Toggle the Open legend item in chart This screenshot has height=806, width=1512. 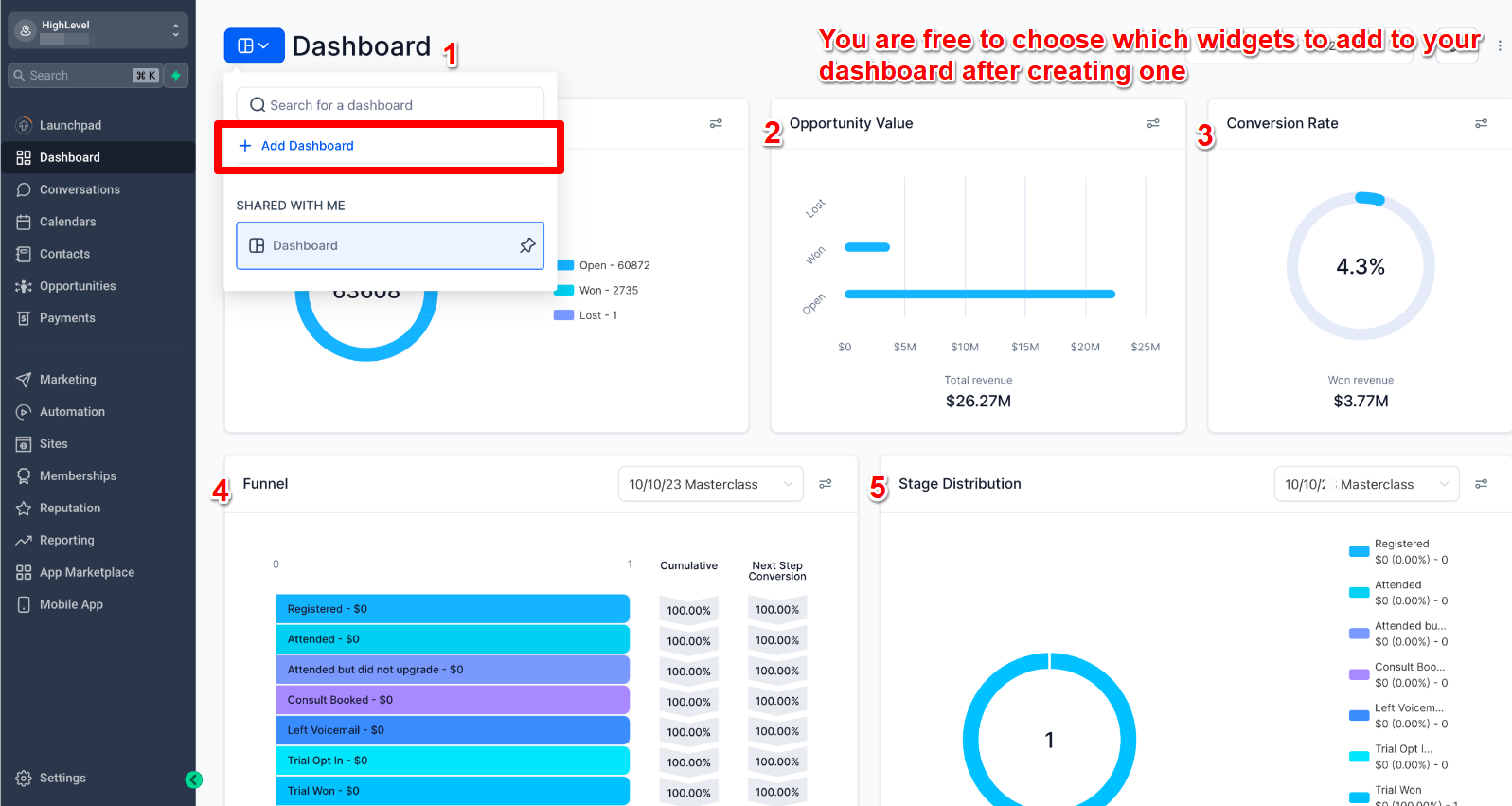pyautogui.click(x=602, y=265)
